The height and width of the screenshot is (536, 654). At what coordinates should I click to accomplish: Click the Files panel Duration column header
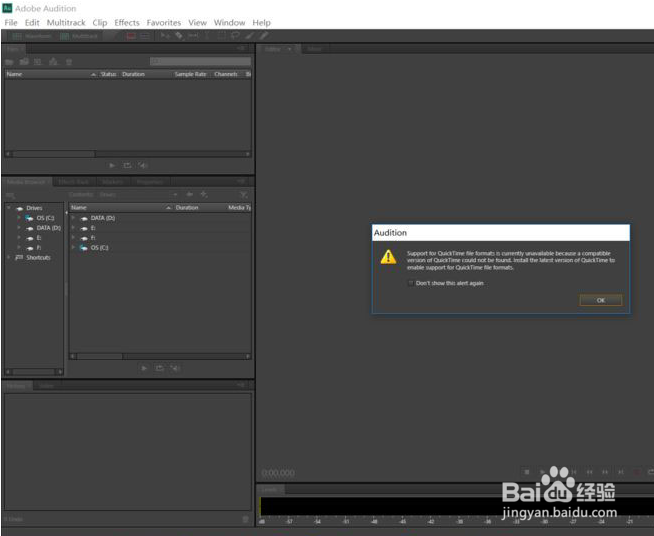point(133,74)
